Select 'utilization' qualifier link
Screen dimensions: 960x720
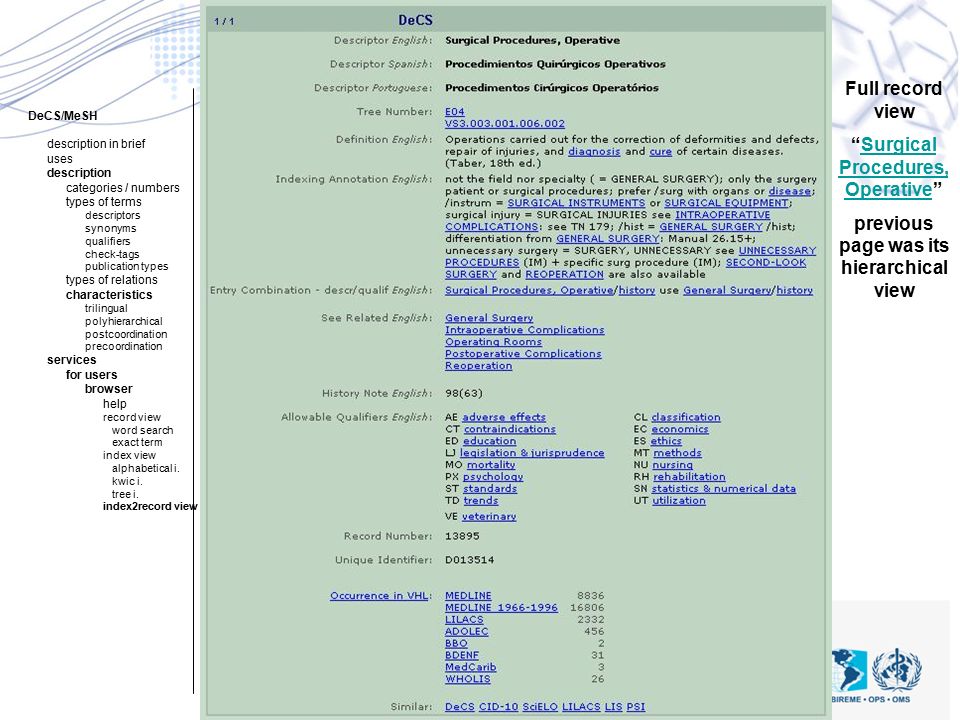tap(678, 500)
